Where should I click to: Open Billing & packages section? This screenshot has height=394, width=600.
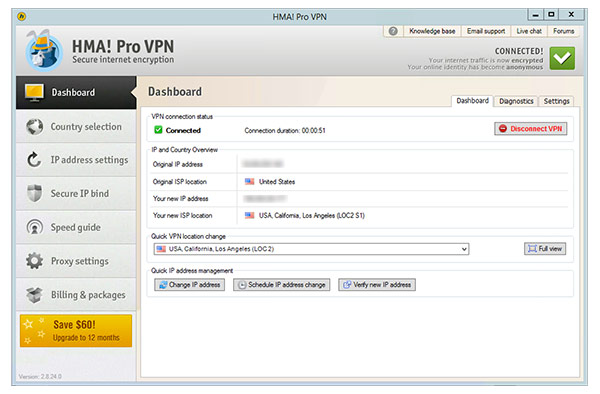coord(76,295)
